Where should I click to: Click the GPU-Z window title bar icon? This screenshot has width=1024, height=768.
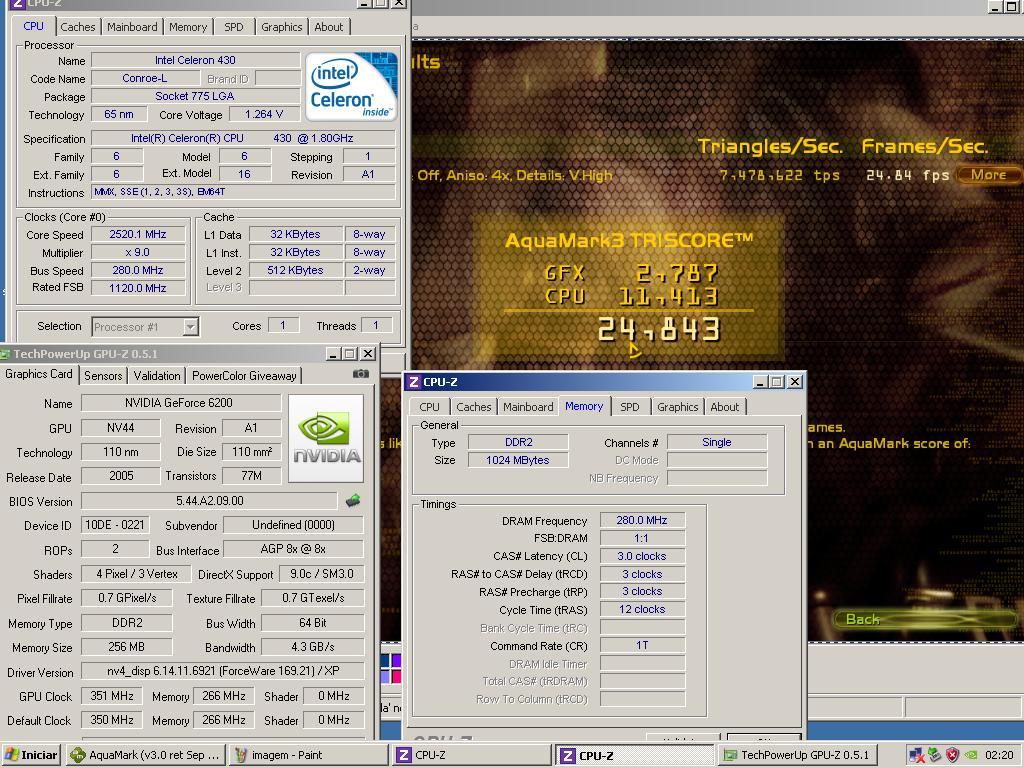point(5,354)
